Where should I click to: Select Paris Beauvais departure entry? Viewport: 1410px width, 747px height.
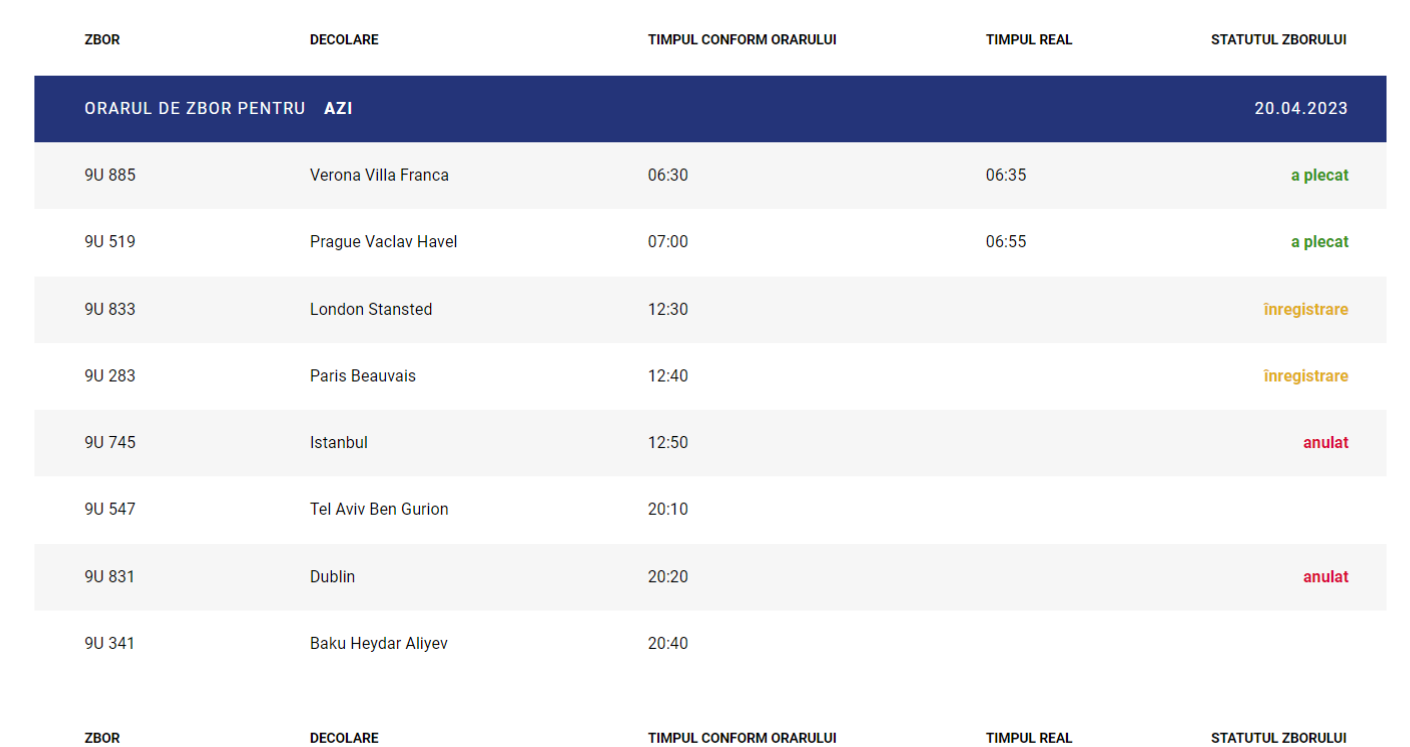[362, 376]
